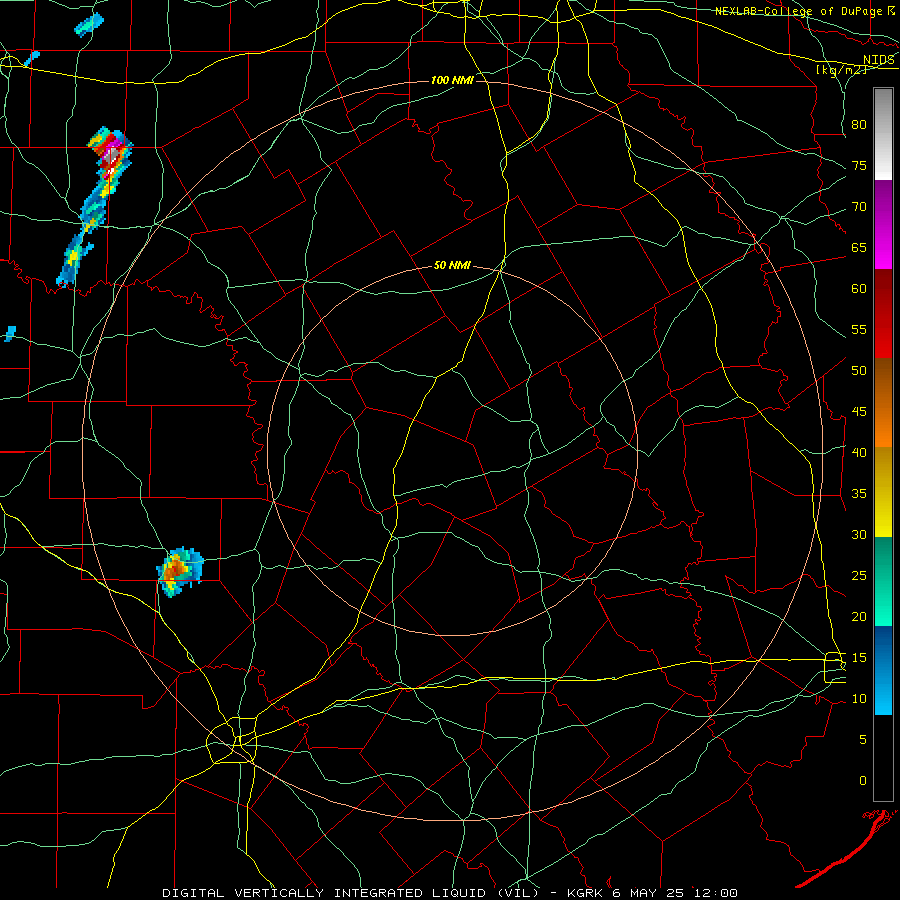Select the "60" value on the VIL scale
This screenshot has height=900, width=900.
(859, 289)
